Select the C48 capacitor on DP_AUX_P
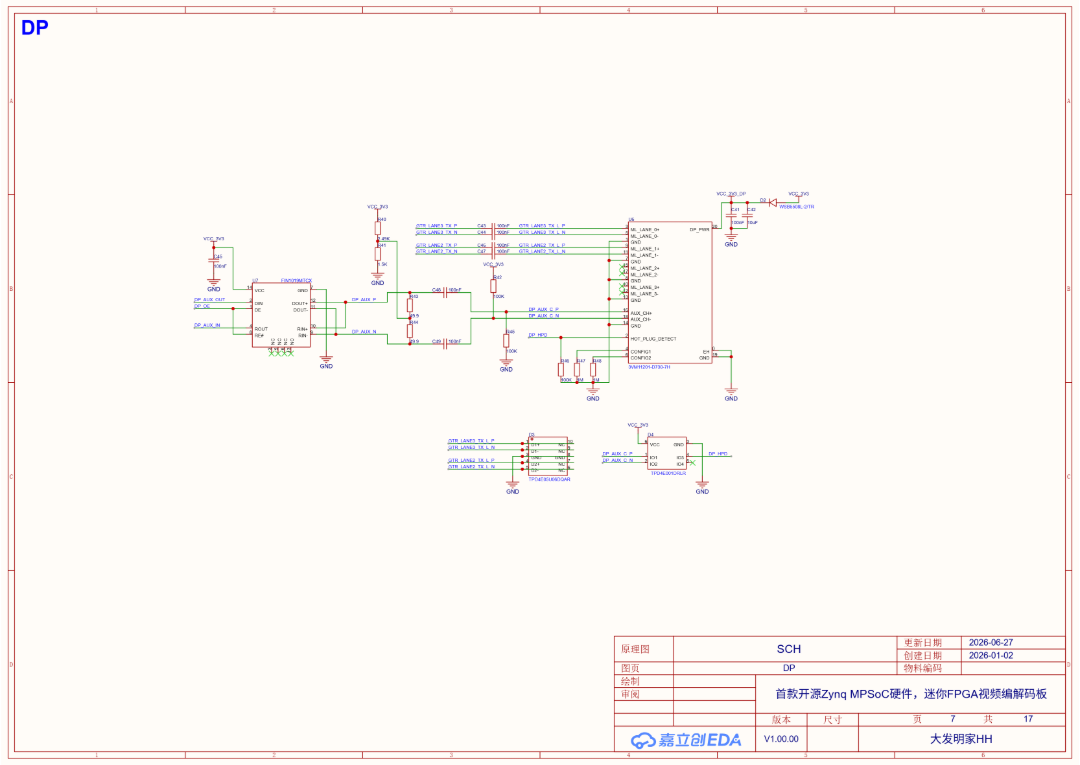The width and height of the screenshot is (1080, 765). pos(446,293)
